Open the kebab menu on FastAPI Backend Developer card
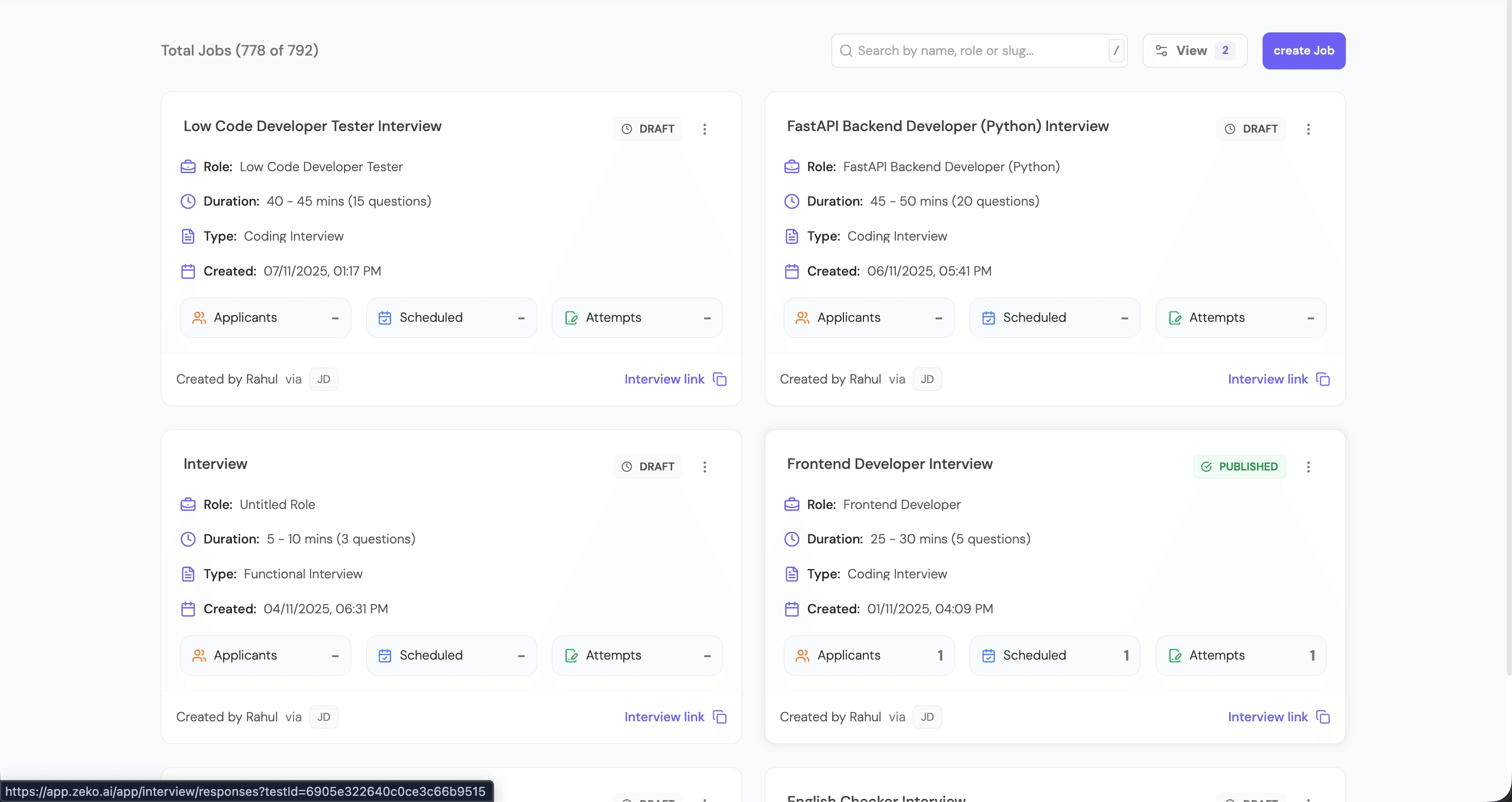 (1308, 129)
